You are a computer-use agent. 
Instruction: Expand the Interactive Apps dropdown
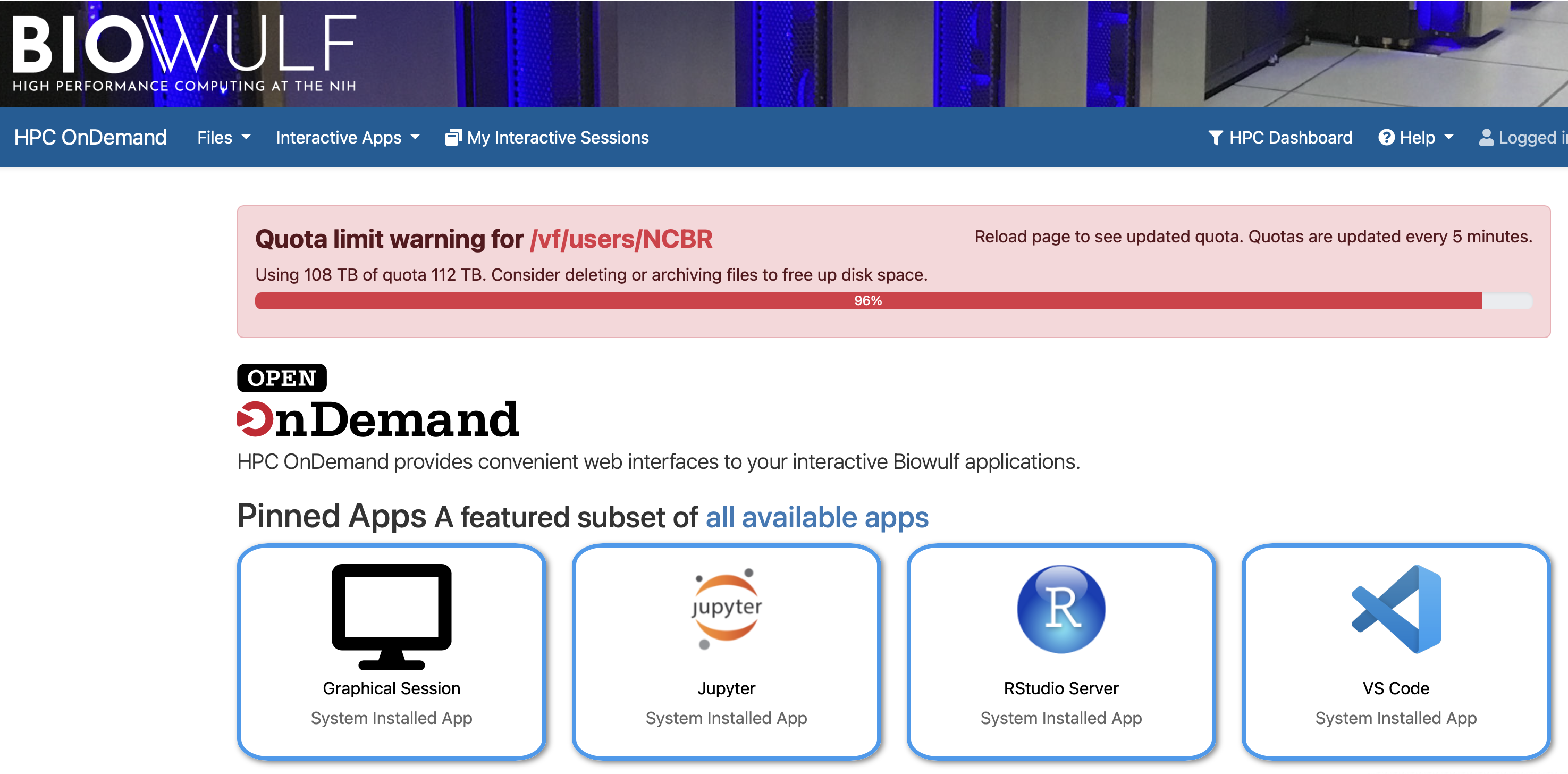point(348,138)
